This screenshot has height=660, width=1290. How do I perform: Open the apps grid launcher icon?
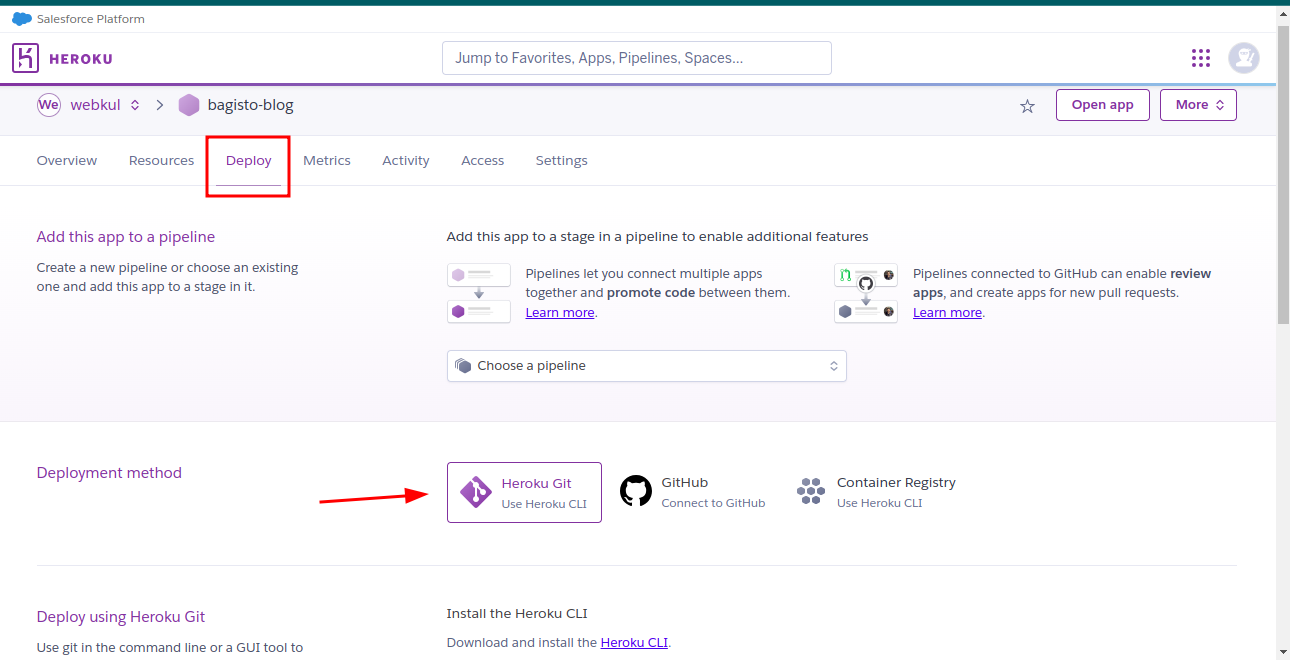(1201, 58)
